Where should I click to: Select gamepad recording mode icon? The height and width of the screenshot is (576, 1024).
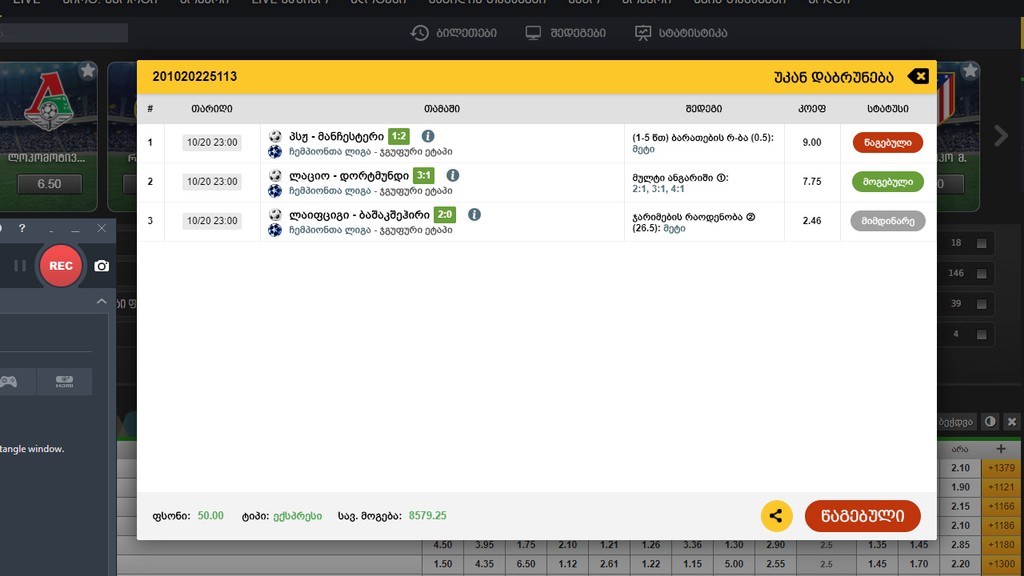[x=9, y=381]
